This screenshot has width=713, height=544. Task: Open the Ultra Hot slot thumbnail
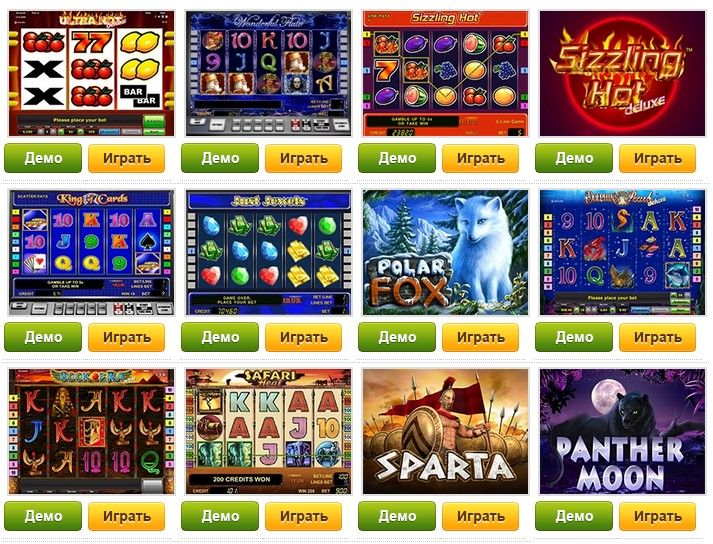(91, 73)
